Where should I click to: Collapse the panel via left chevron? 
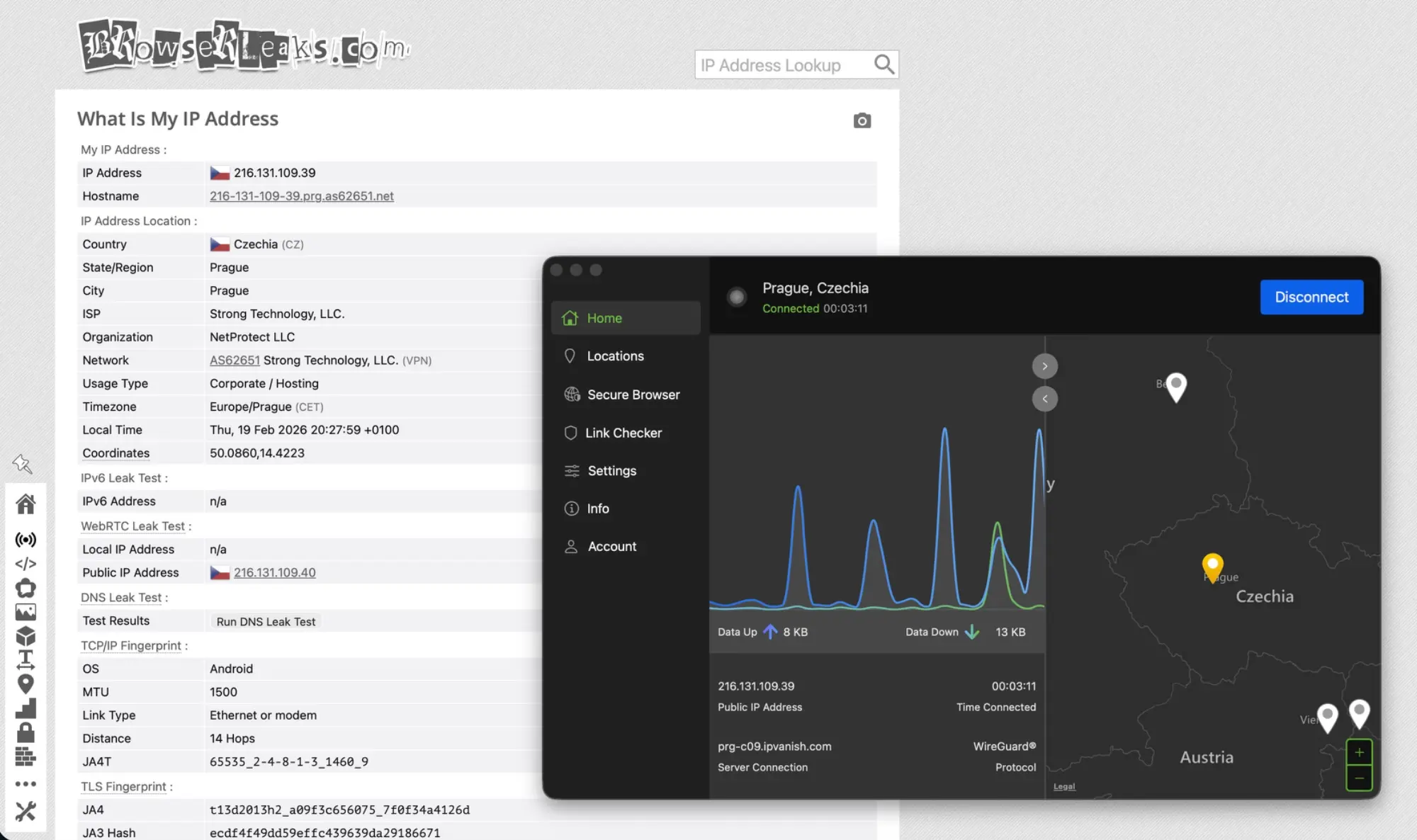click(x=1045, y=399)
